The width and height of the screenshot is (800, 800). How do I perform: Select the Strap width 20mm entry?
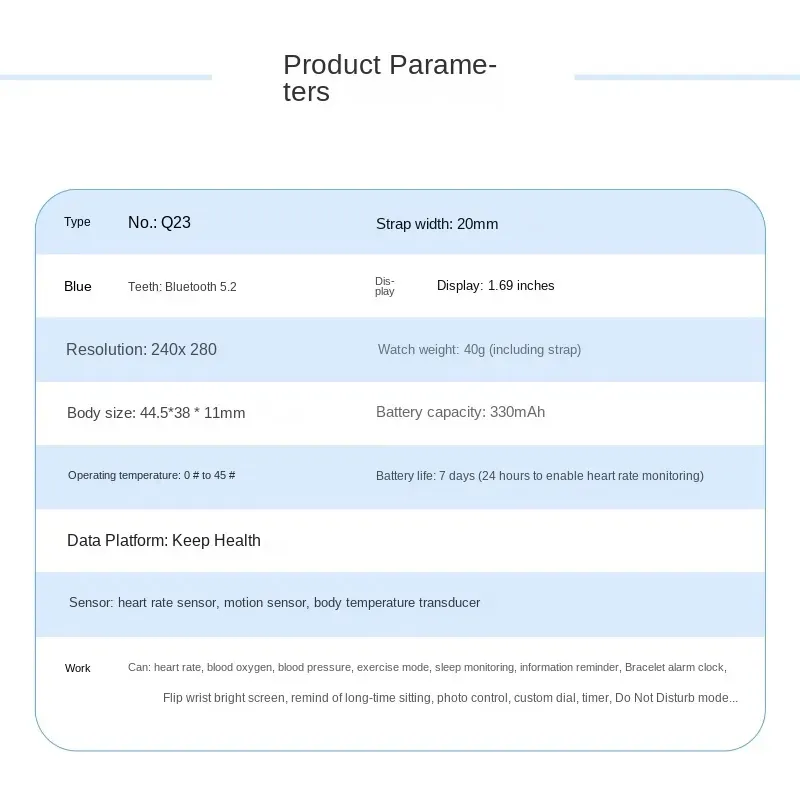click(x=436, y=224)
